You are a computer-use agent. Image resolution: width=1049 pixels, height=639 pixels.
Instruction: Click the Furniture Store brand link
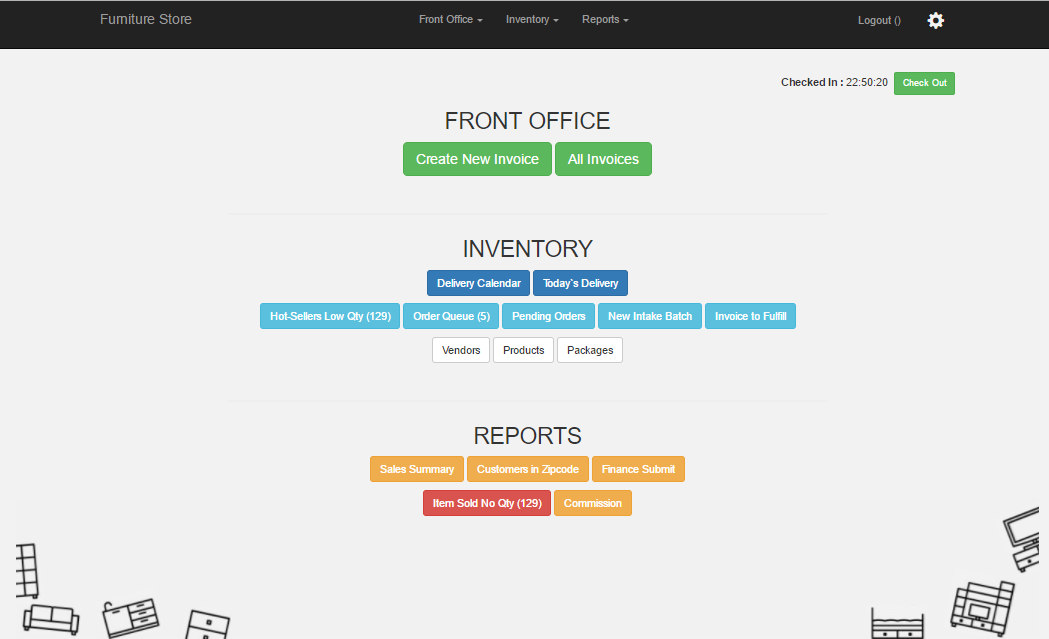146,19
